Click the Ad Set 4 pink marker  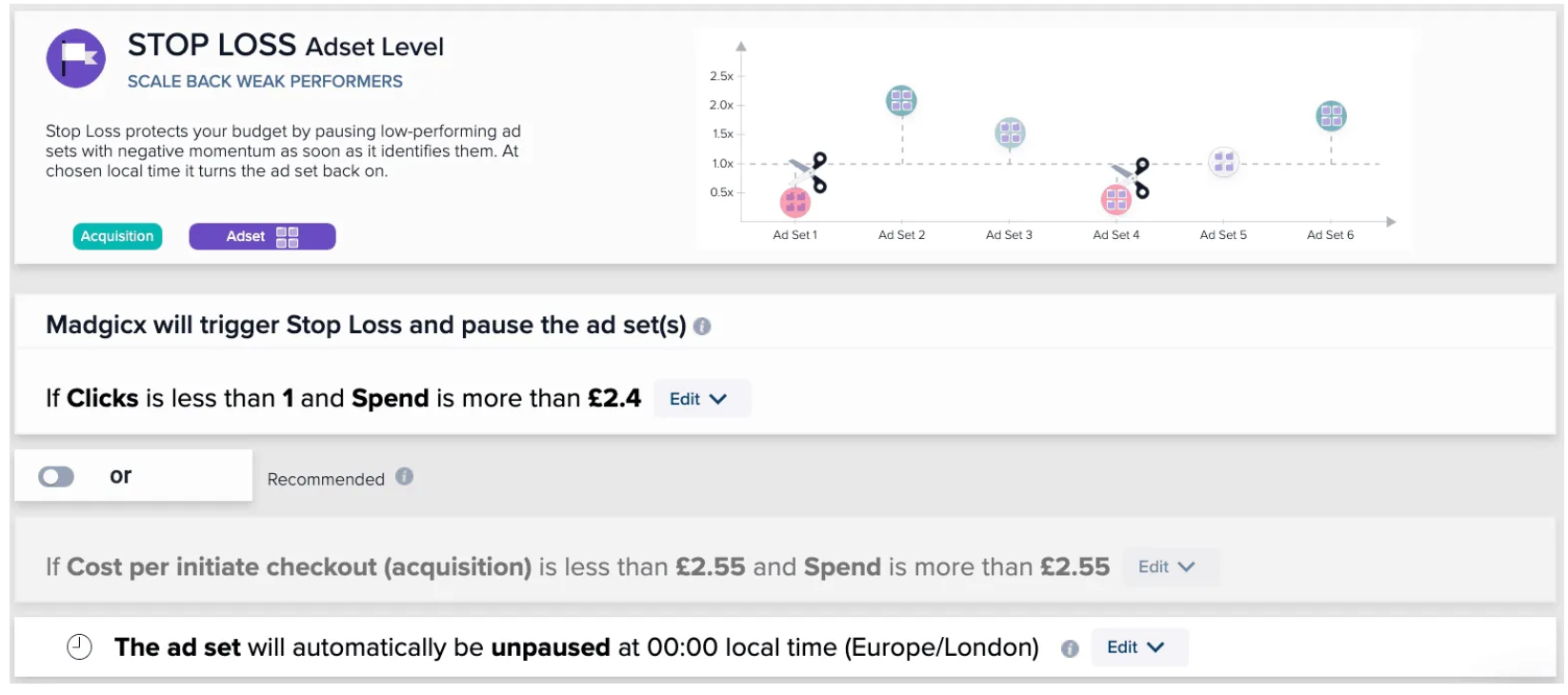[x=1116, y=200]
